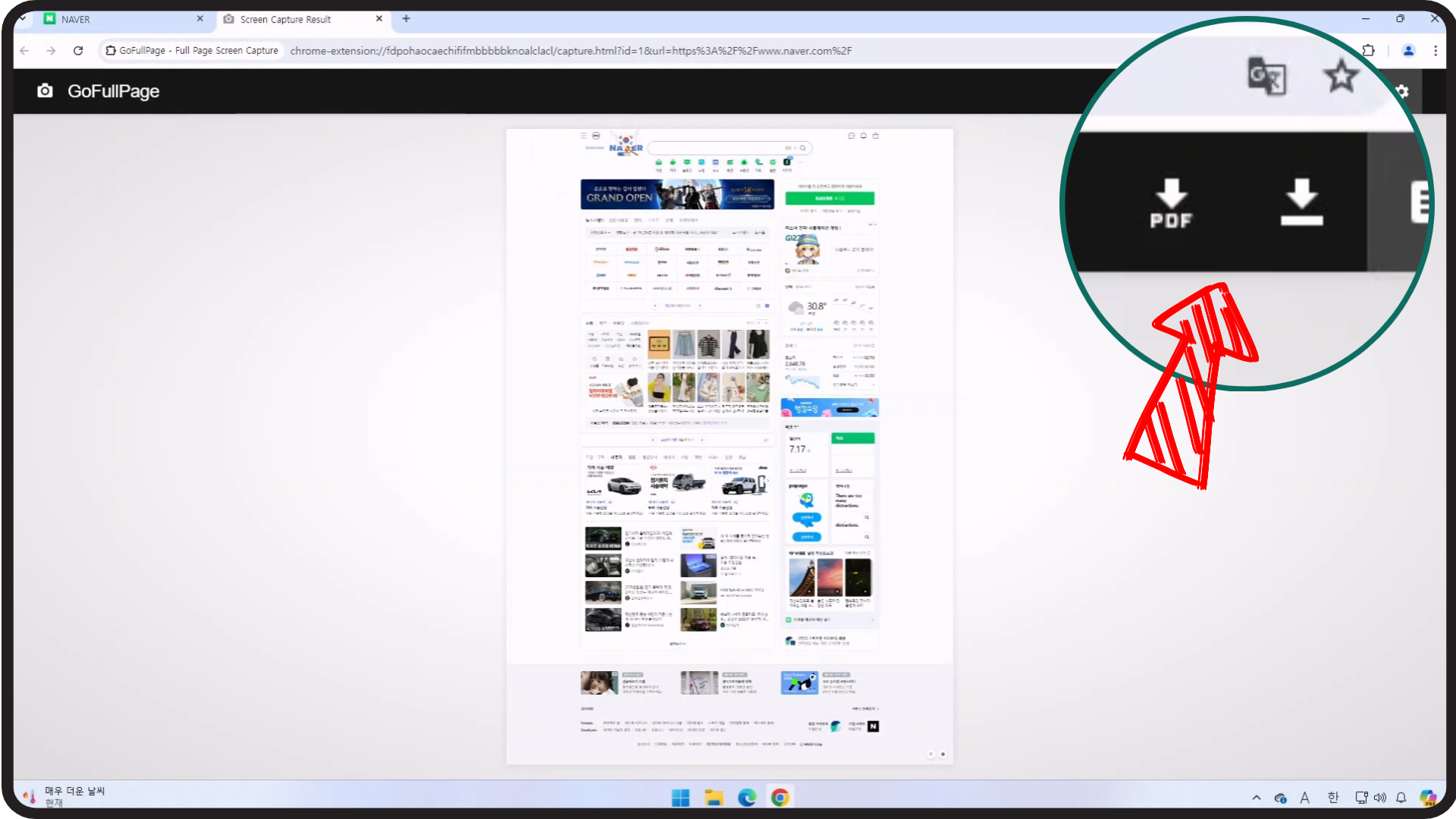The width and height of the screenshot is (1456, 819).
Task: Click the GoFullPage camera logo
Action: point(45,91)
